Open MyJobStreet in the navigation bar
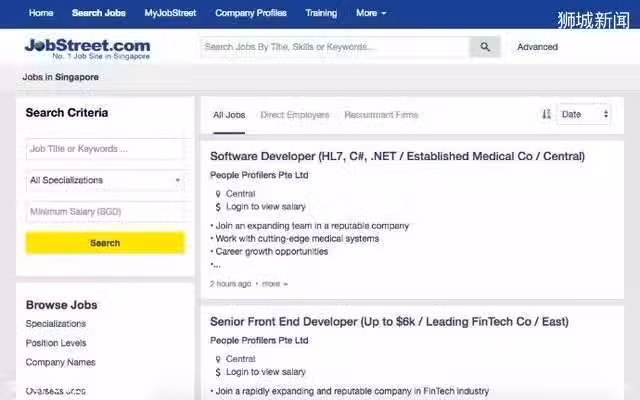Screen dimensions: 640x400 [170, 13]
